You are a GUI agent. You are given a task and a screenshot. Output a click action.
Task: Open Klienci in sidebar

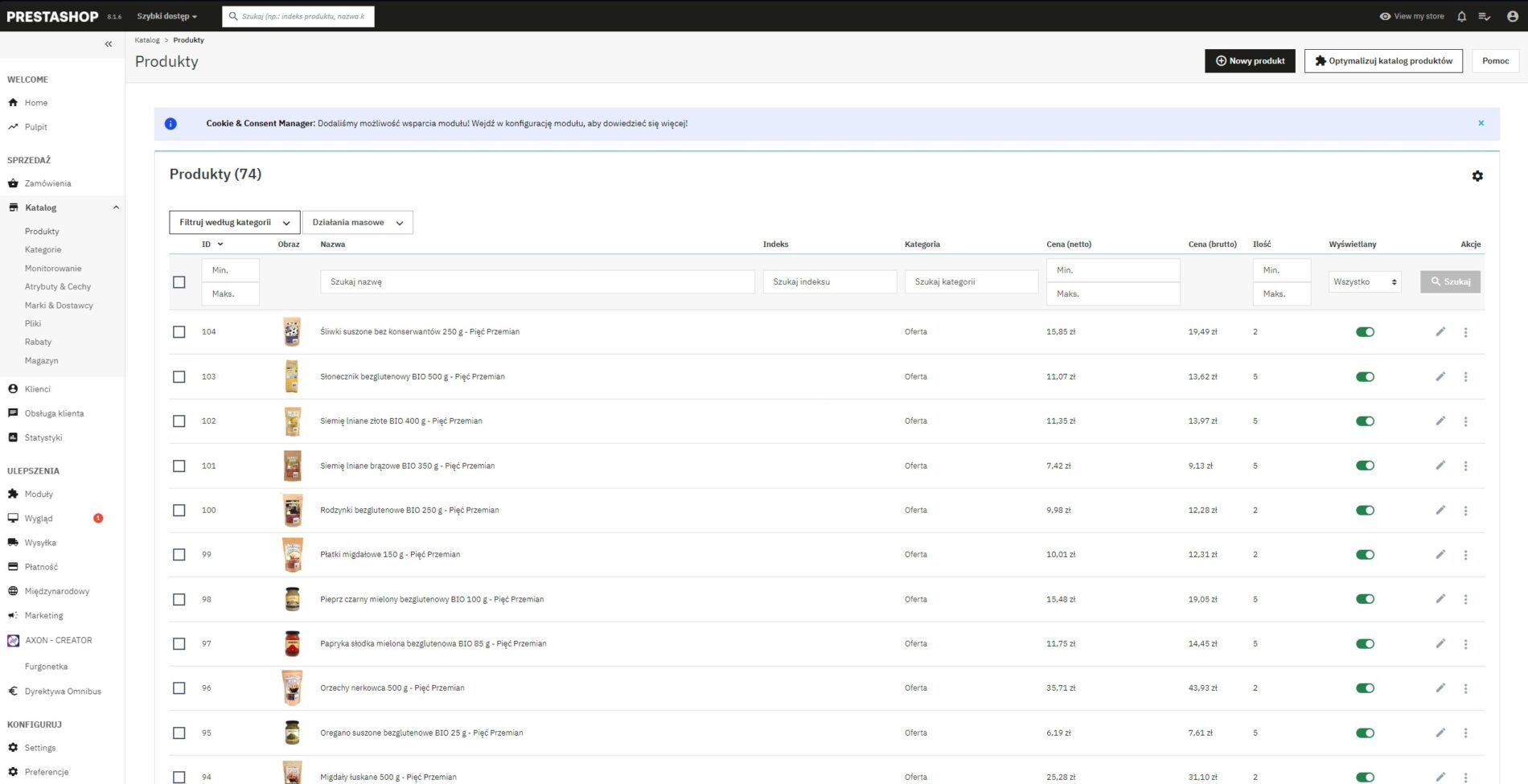coord(37,389)
